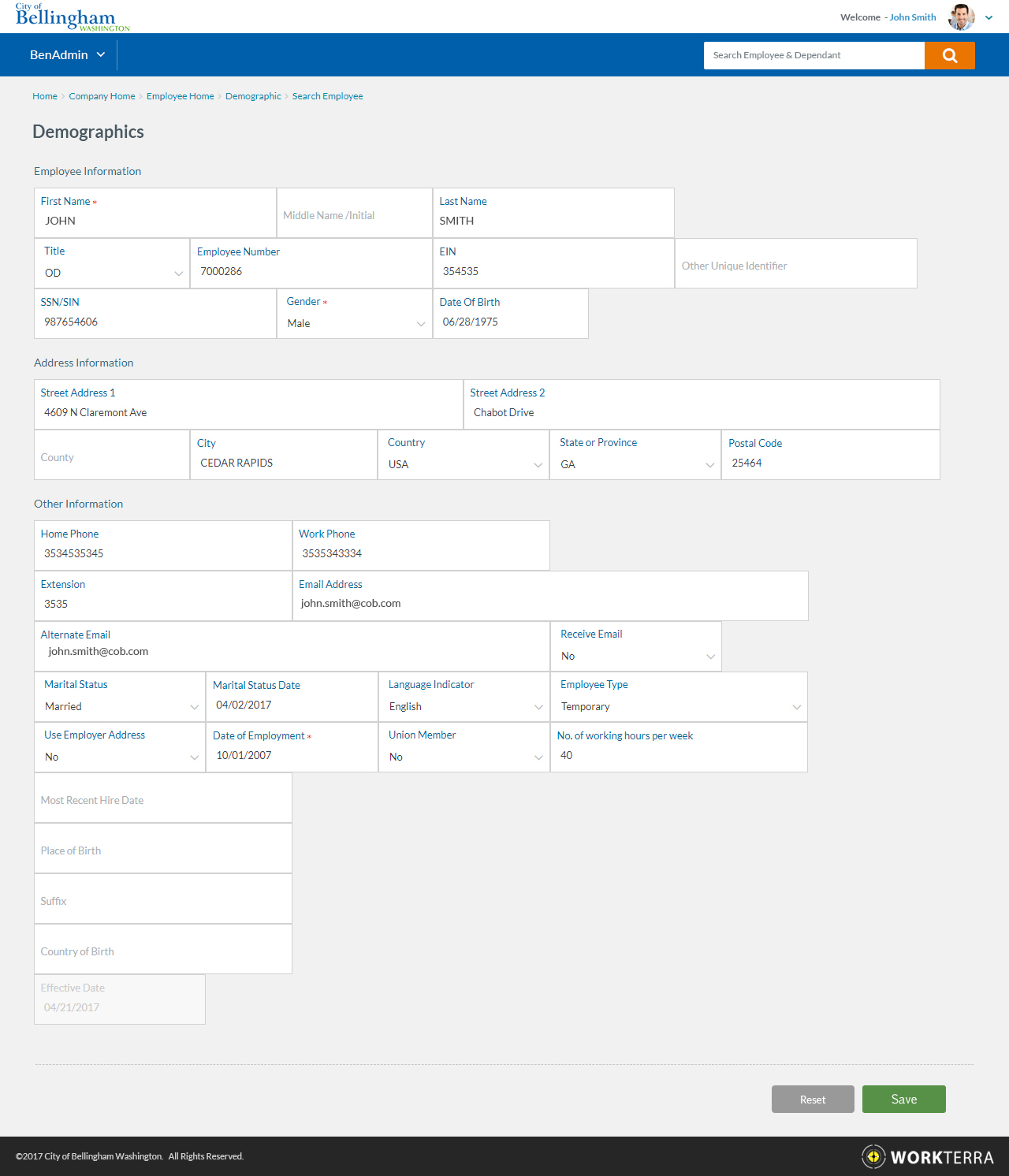Click the Employee Home breadcrumb link
This screenshot has height=1176, width=1009.
click(180, 96)
